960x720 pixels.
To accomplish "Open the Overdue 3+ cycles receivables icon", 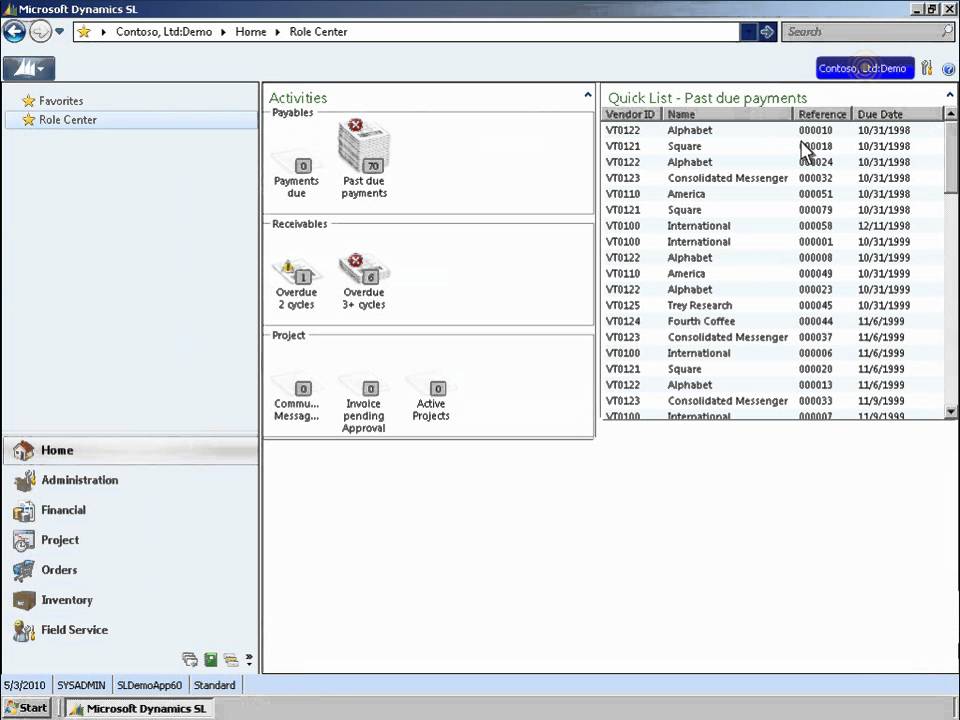I will tap(364, 282).
